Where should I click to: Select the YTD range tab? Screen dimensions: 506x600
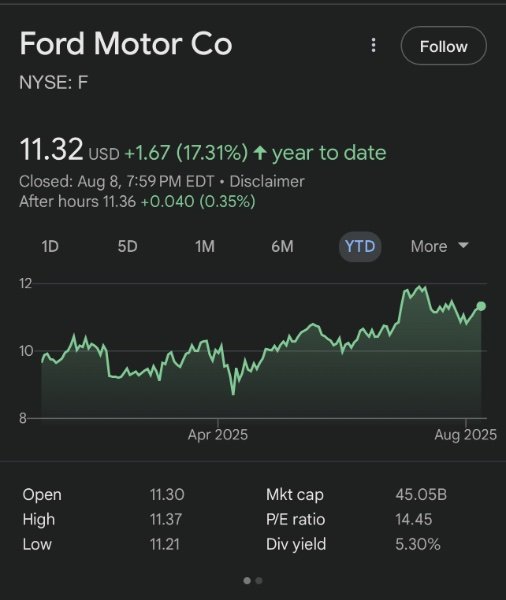coord(360,246)
